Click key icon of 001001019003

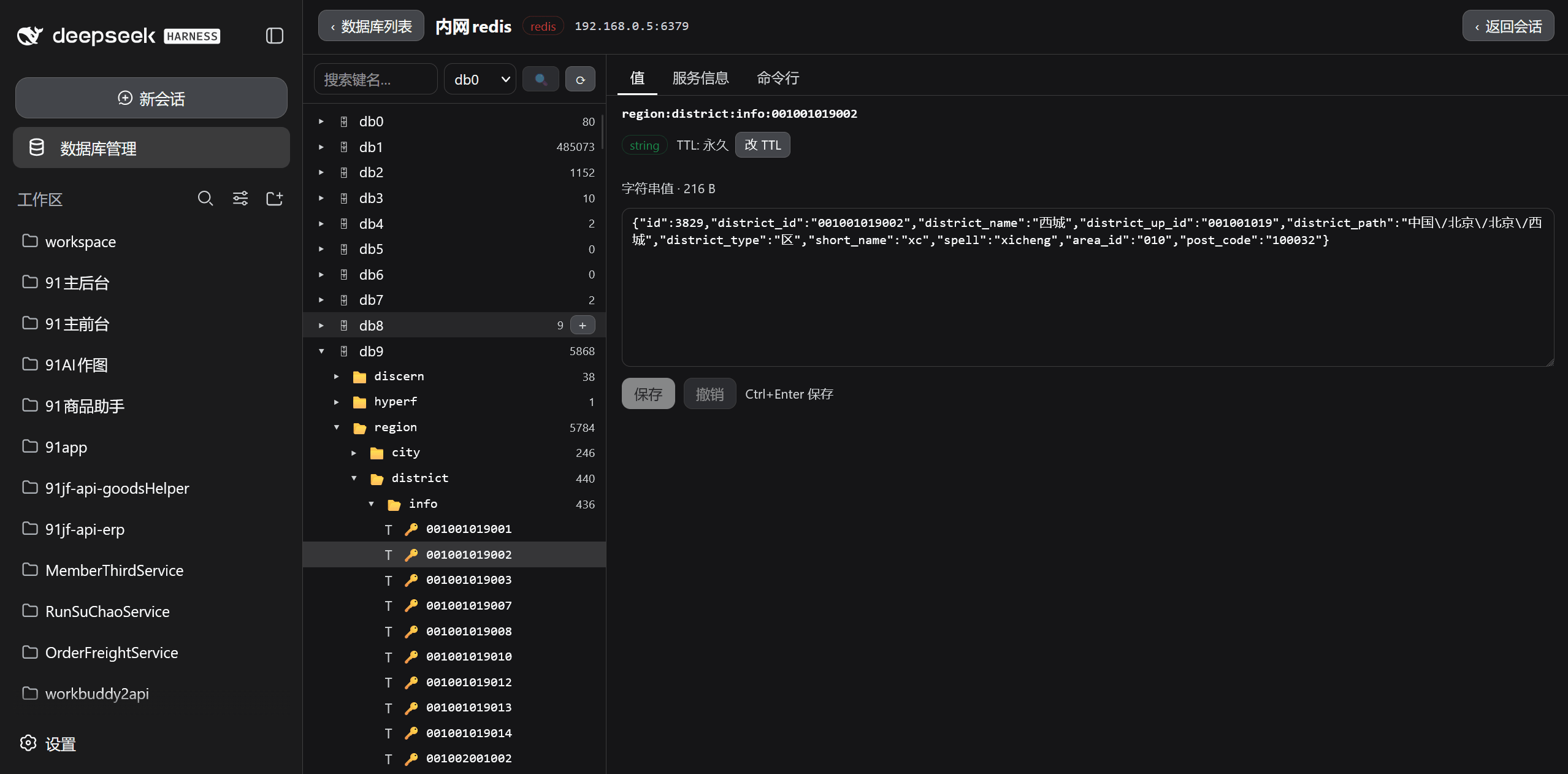411,580
